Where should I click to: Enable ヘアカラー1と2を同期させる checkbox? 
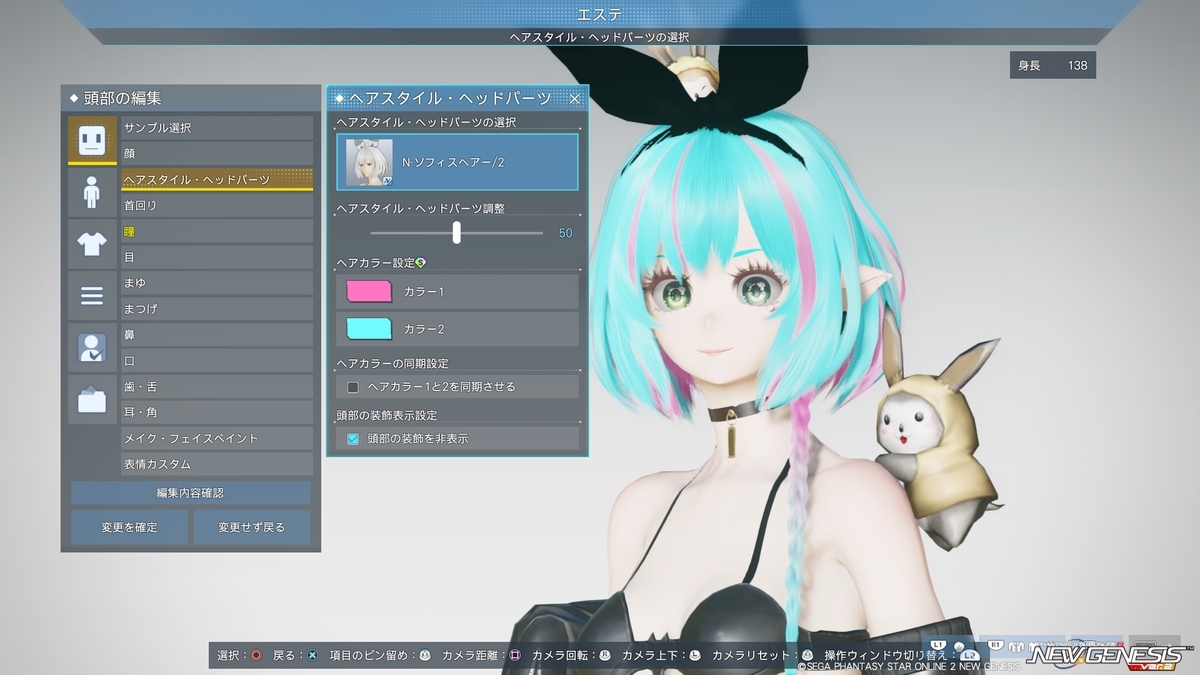pos(352,386)
